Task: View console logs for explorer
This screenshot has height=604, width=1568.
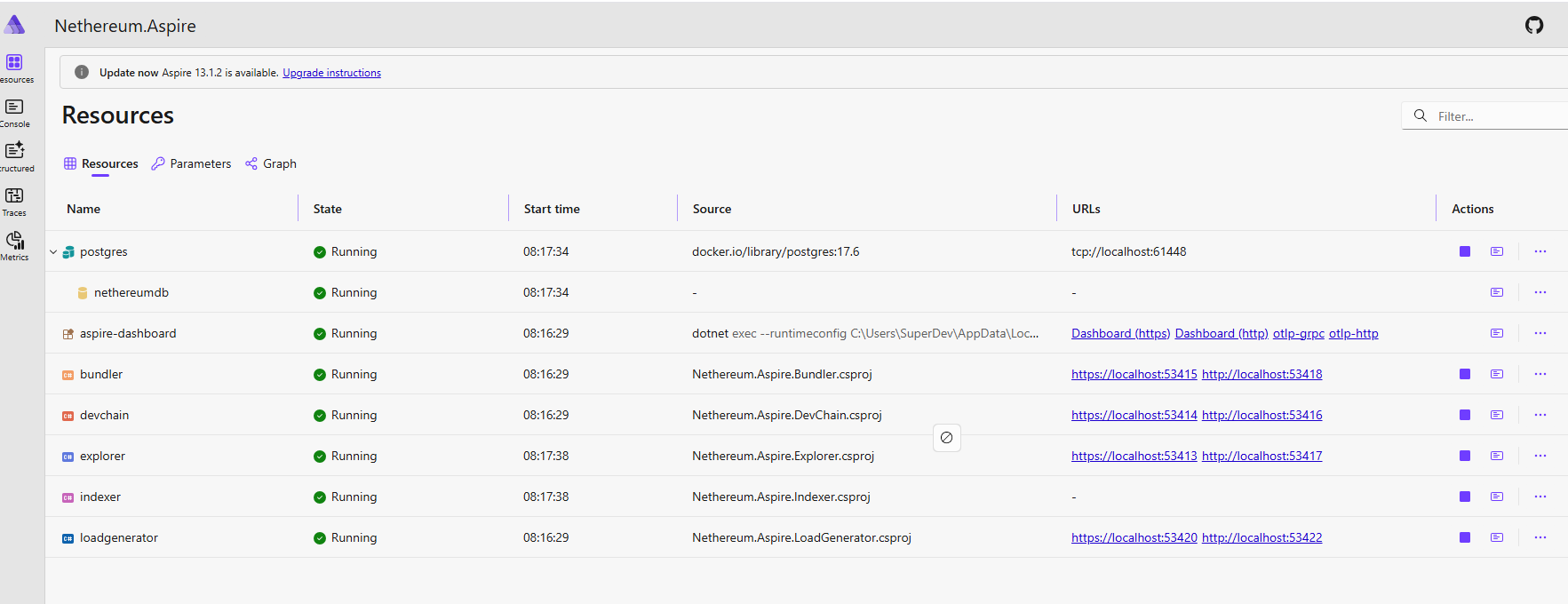Action: tap(1497, 456)
